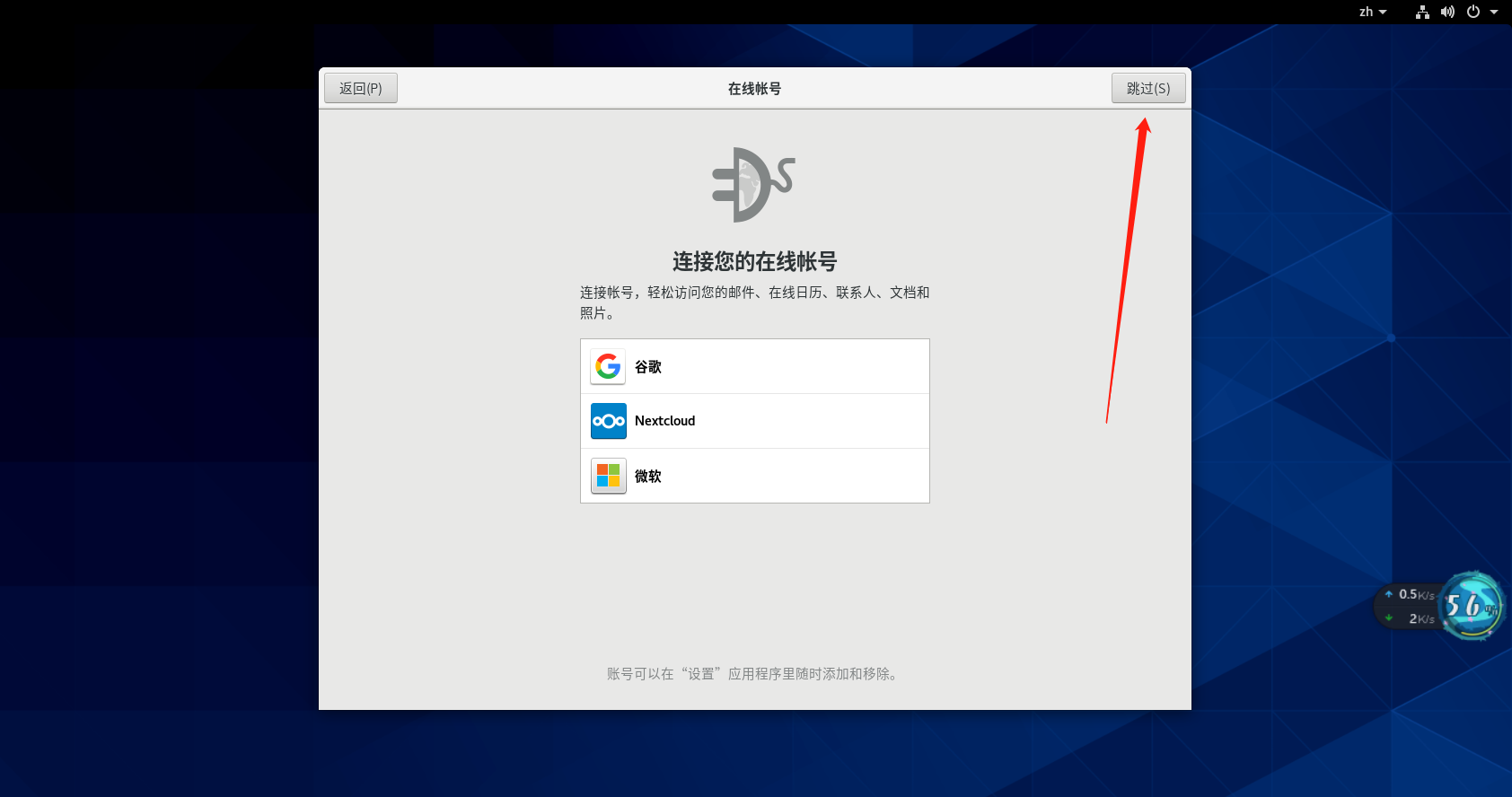
Task: Click the plug and globe online accounts icon
Action: [x=754, y=185]
